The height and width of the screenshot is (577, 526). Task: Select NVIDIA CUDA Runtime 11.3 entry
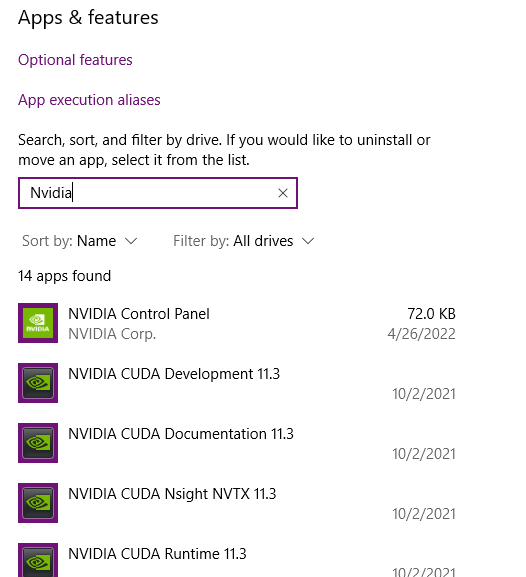pyautogui.click(x=237, y=558)
